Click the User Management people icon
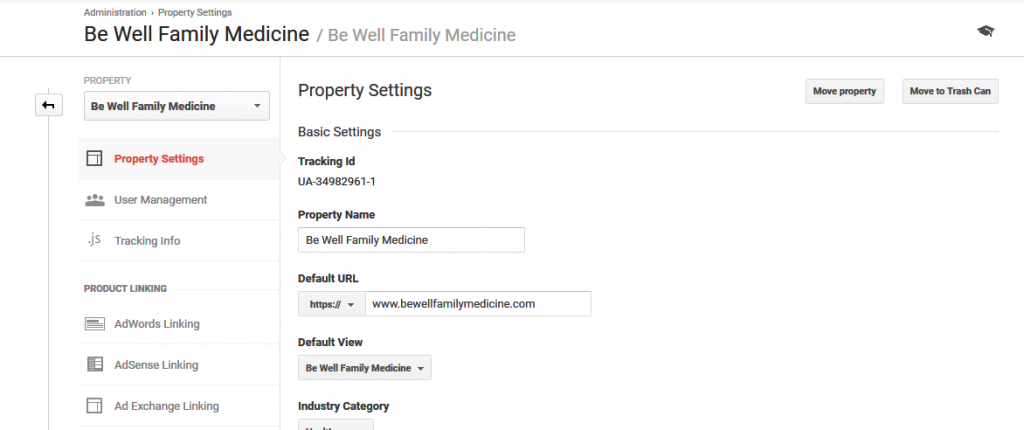1024x430 pixels. [95, 200]
